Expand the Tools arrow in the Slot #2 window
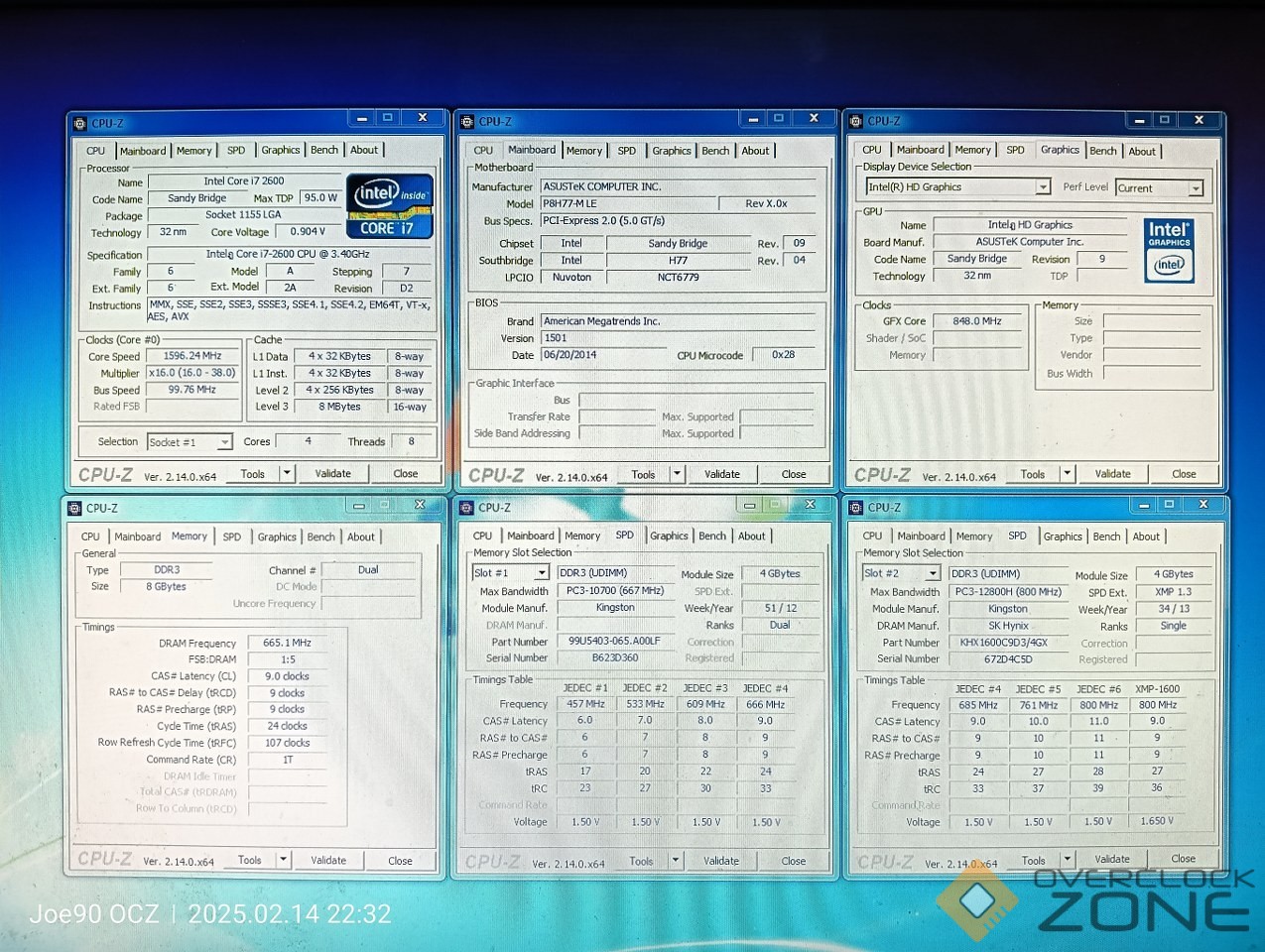The width and height of the screenshot is (1265, 952). 1068,860
